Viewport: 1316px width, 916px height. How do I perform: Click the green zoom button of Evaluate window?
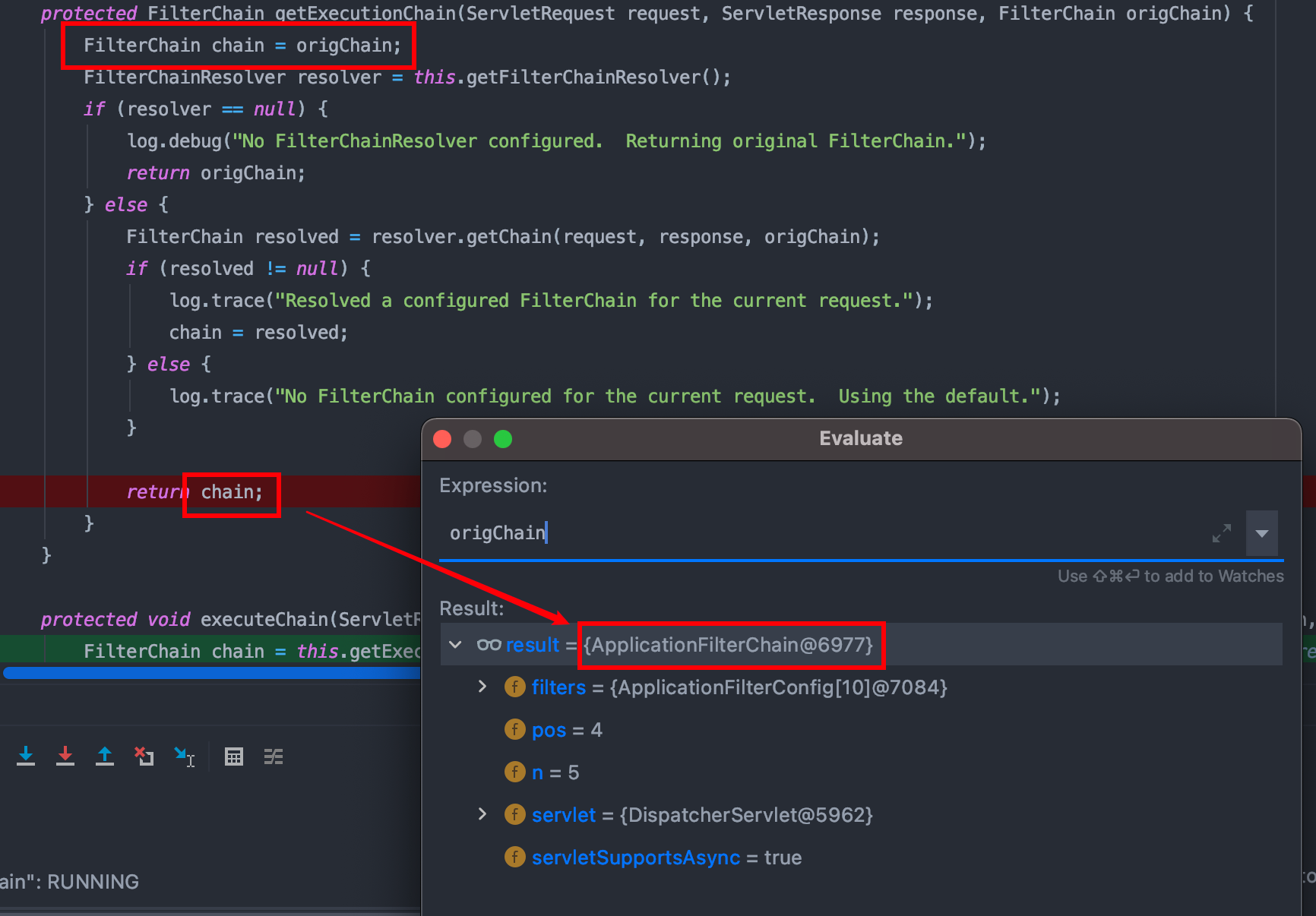tap(503, 439)
